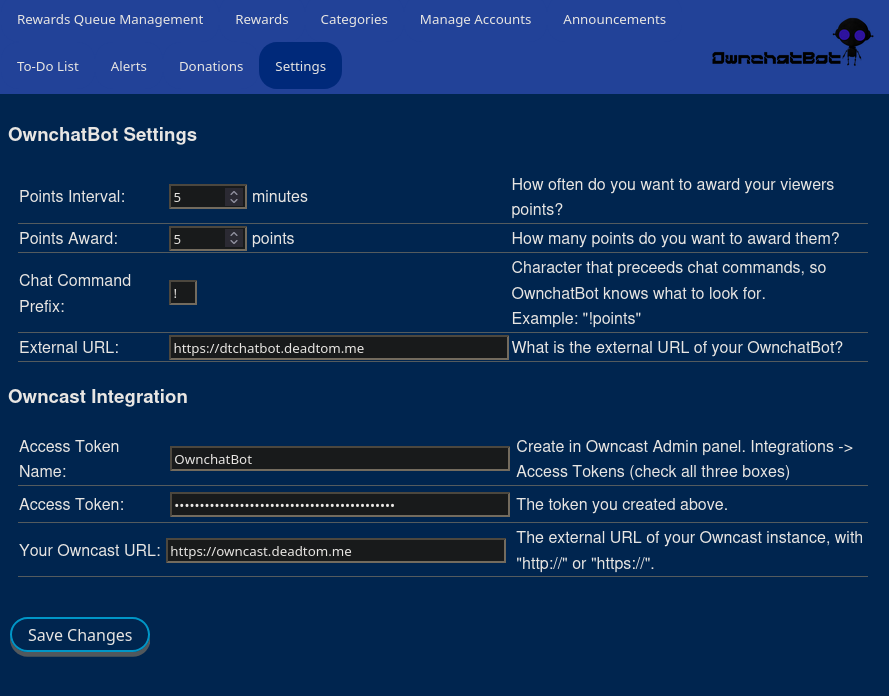
Task: Focus the Chat Command Prefix field
Action: (183, 293)
